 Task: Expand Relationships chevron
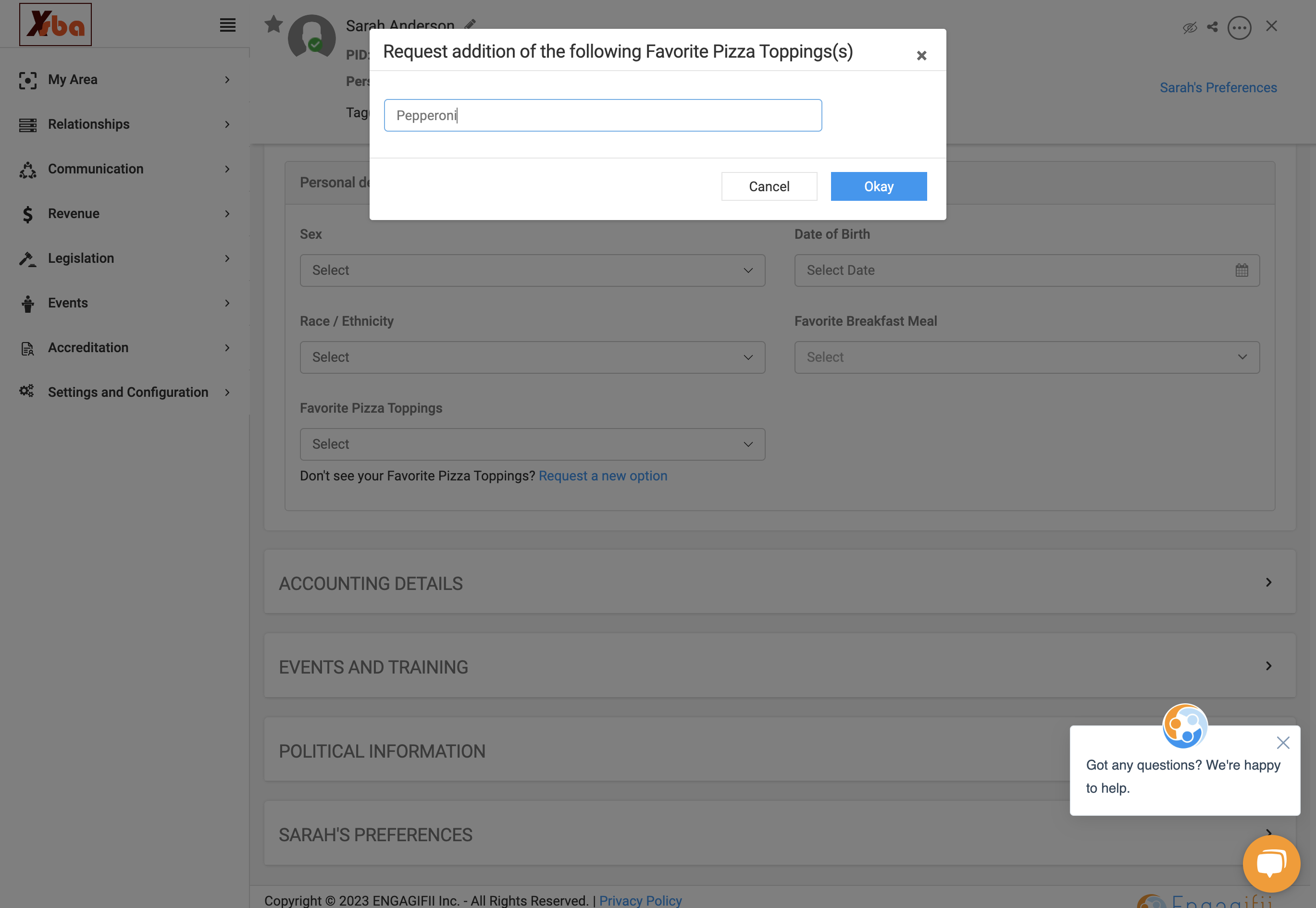click(227, 124)
